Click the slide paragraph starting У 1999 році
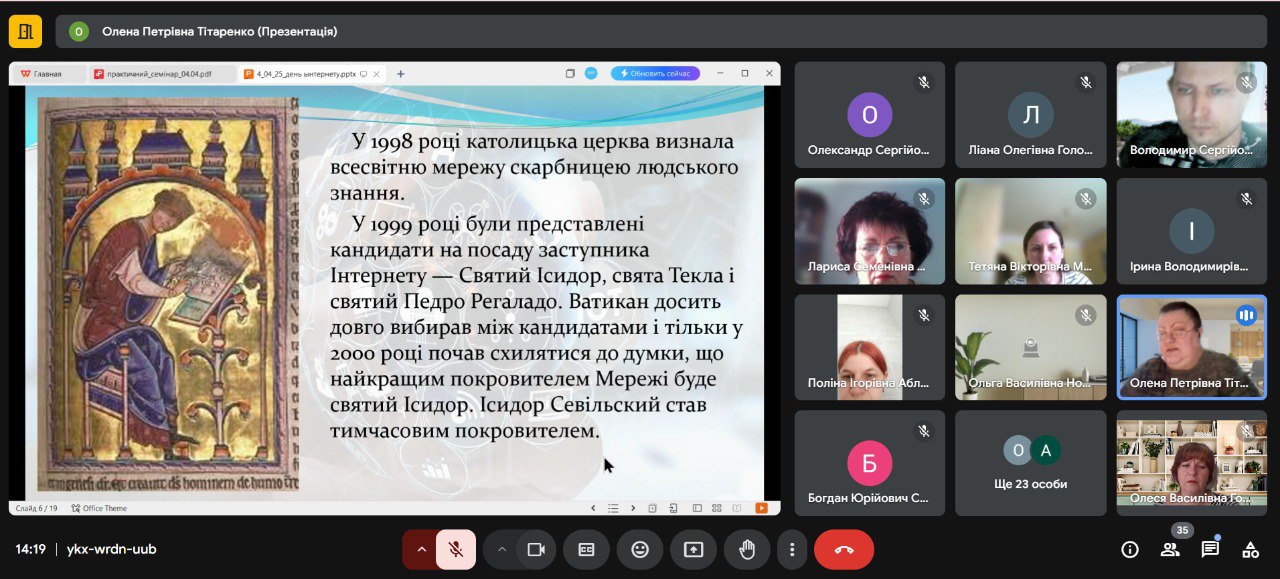This screenshot has width=1280, height=579. (x=536, y=327)
